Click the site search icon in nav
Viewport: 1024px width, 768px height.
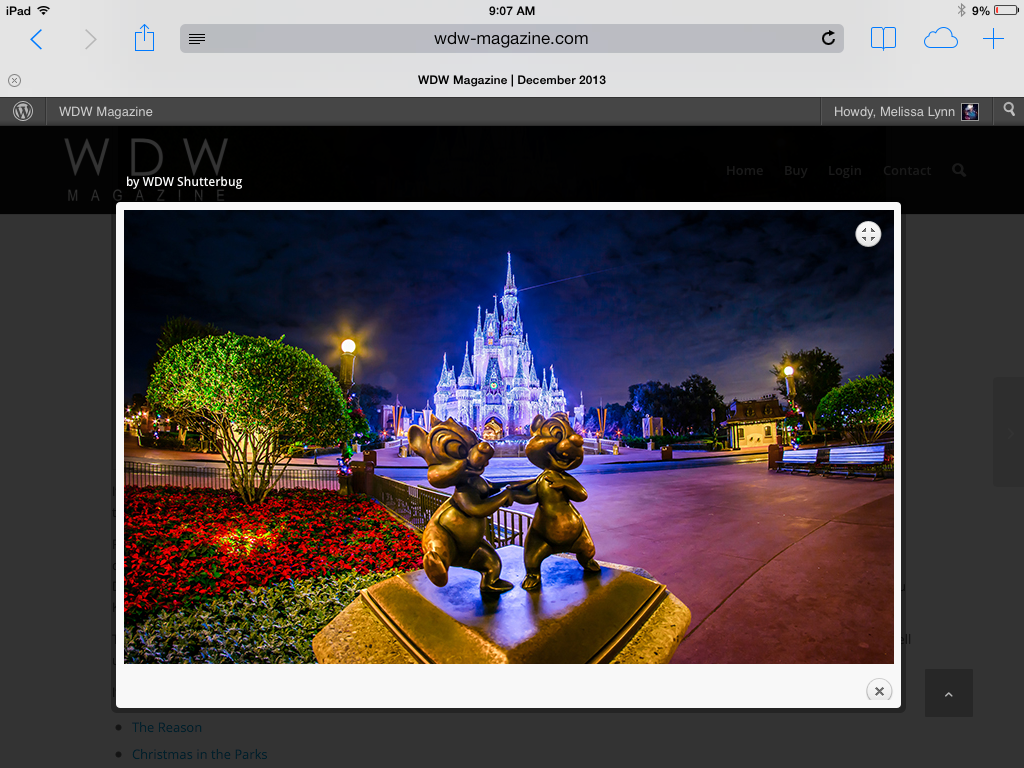(959, 170)
